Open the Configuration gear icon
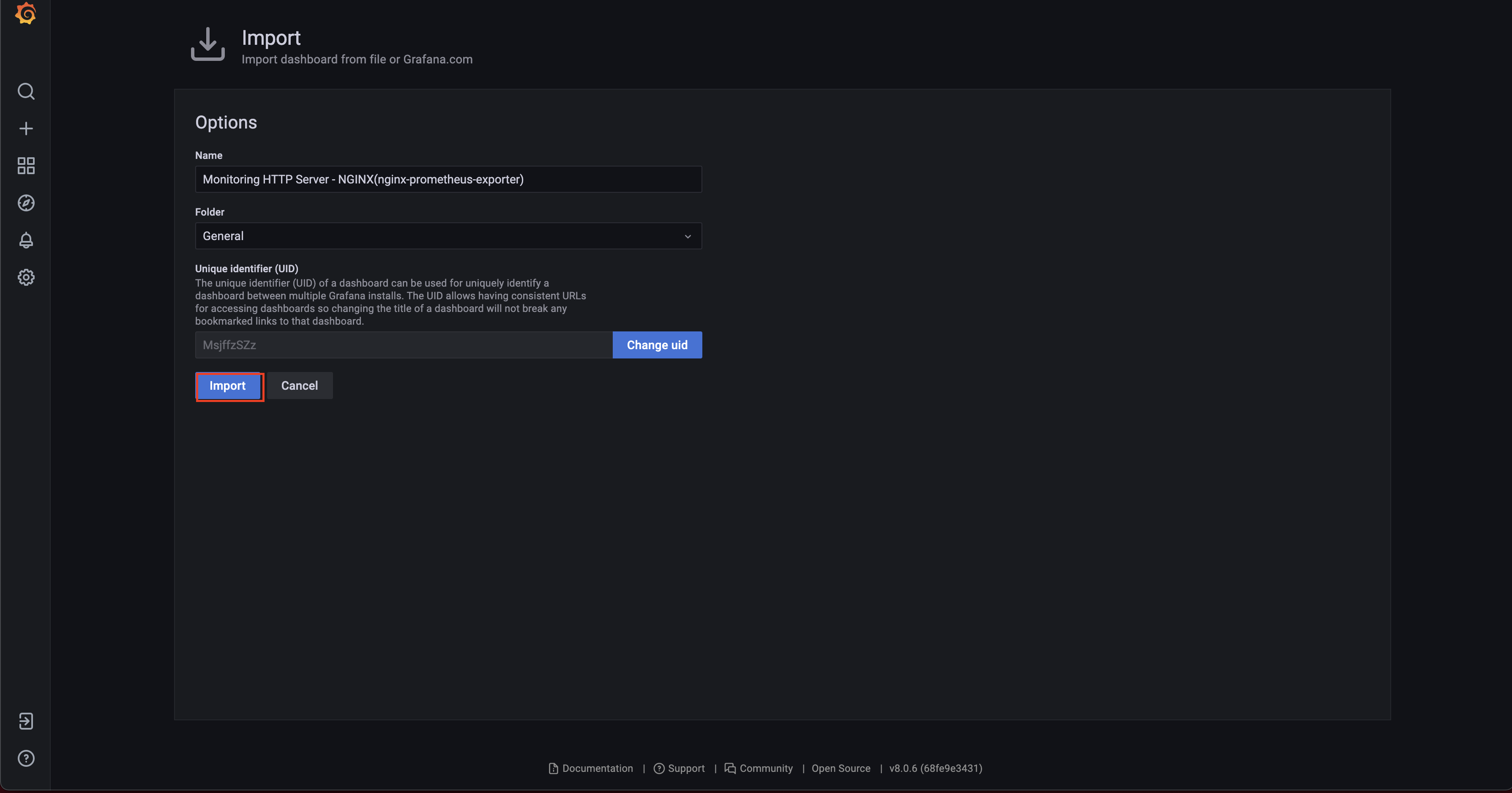Image resolution: width=1512 pixels, height=793 pixels. (x=26, y=277)
